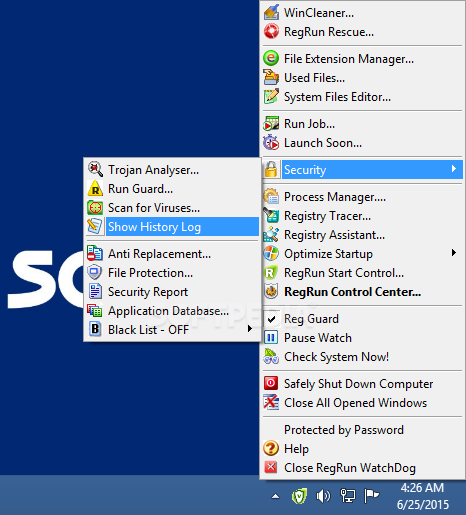This screenshot has height=515, width=466.
Task: Click the Launch Soon stopwatch icon
Action: pyautogui.click(x=271, y=143)
